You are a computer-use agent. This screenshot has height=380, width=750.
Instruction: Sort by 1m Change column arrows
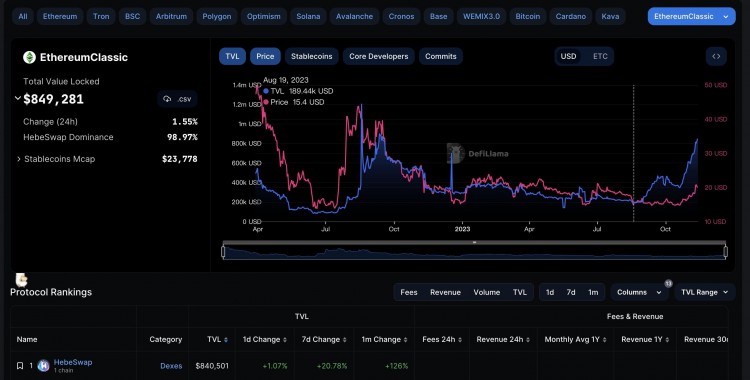coord(405,340)
